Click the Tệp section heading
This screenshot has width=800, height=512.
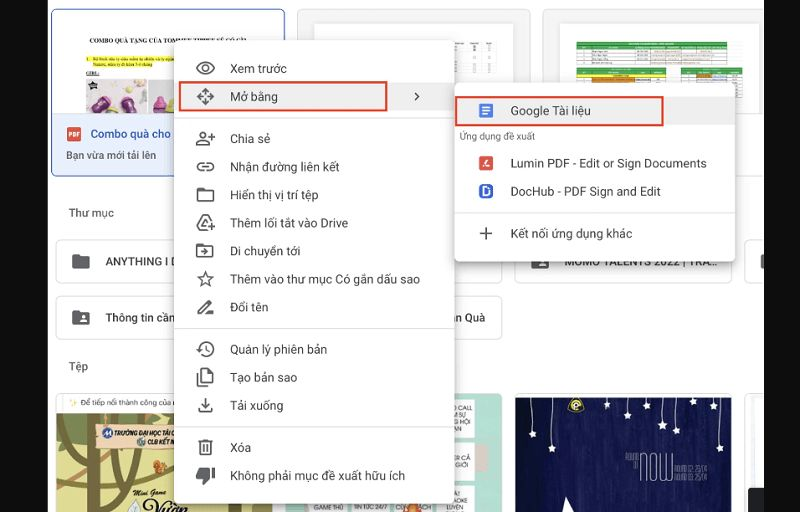(x=79, y=367)
